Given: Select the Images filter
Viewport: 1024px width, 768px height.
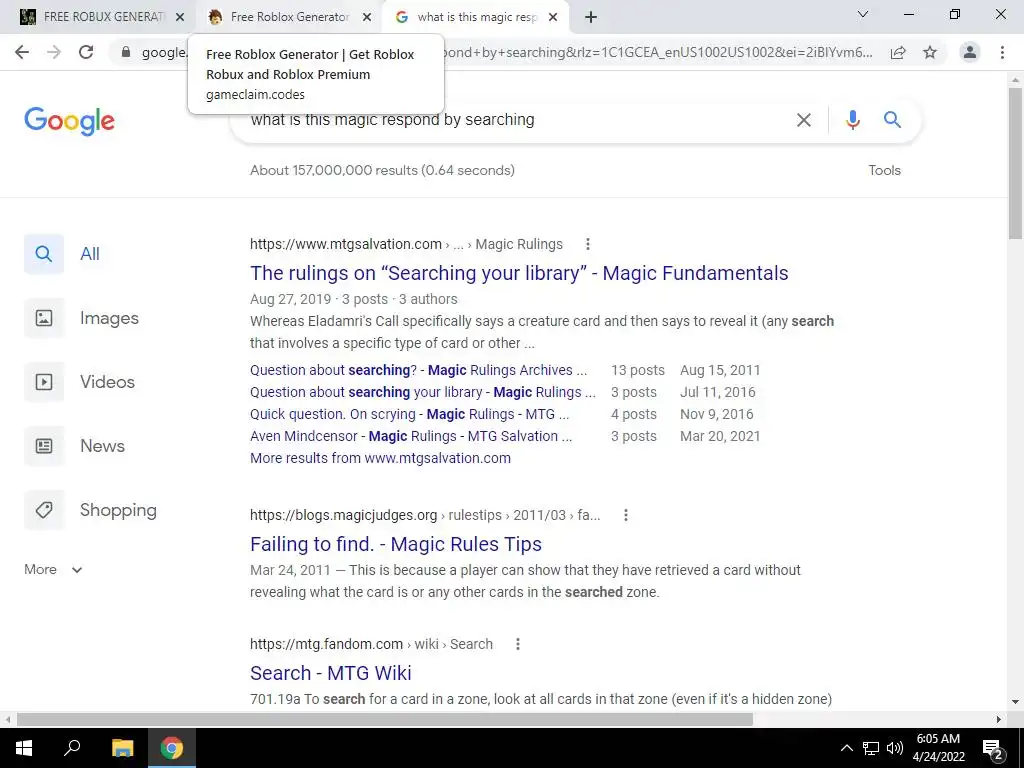Looking at the screenshot, I should (x=82, y=318).
